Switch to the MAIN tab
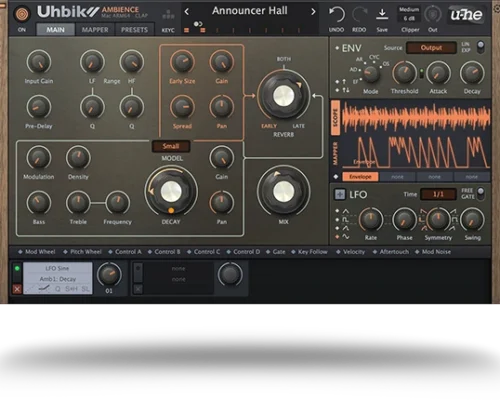 tap(55, 30)
